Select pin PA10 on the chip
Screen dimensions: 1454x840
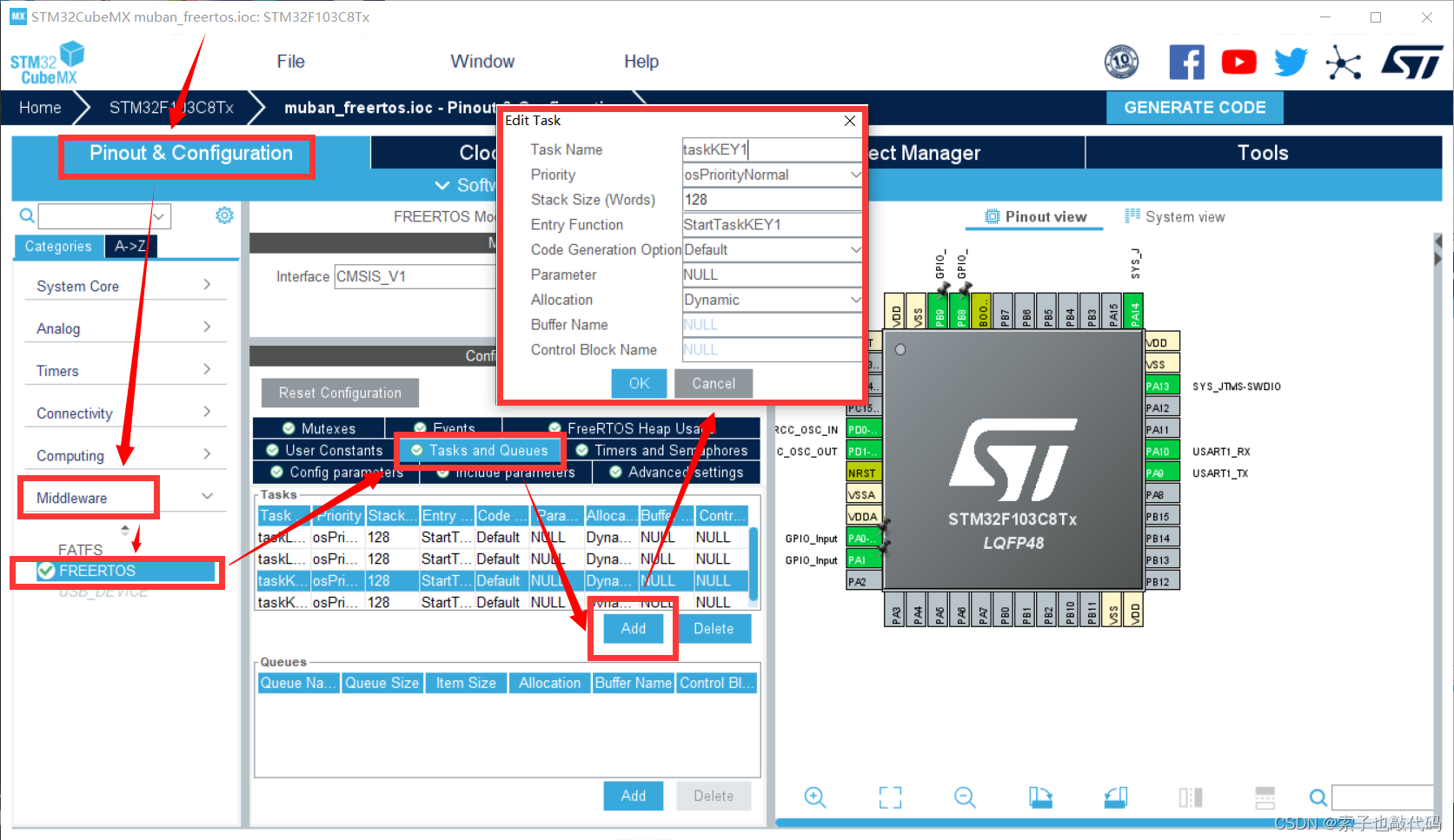point(1162,451)
